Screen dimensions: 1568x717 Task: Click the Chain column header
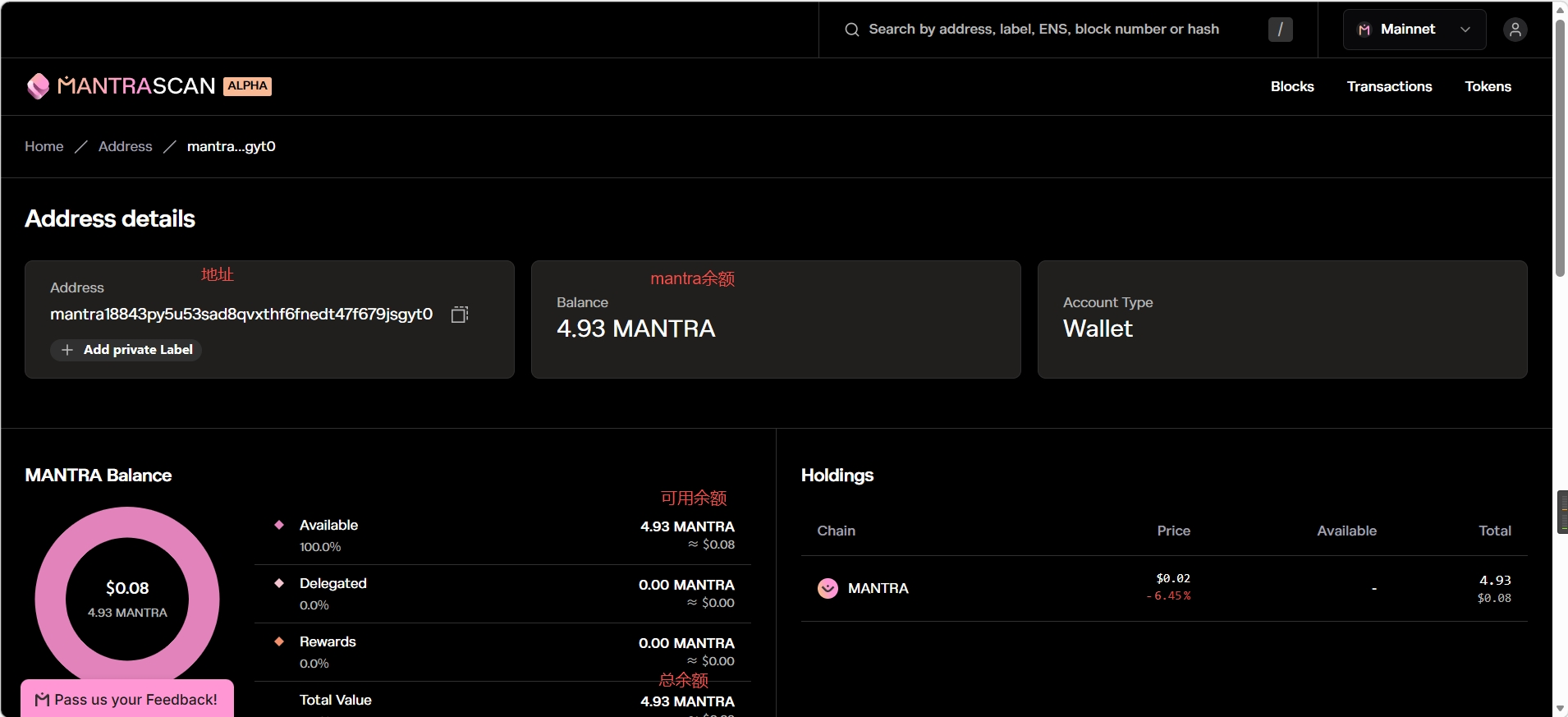tap(836, 531)
